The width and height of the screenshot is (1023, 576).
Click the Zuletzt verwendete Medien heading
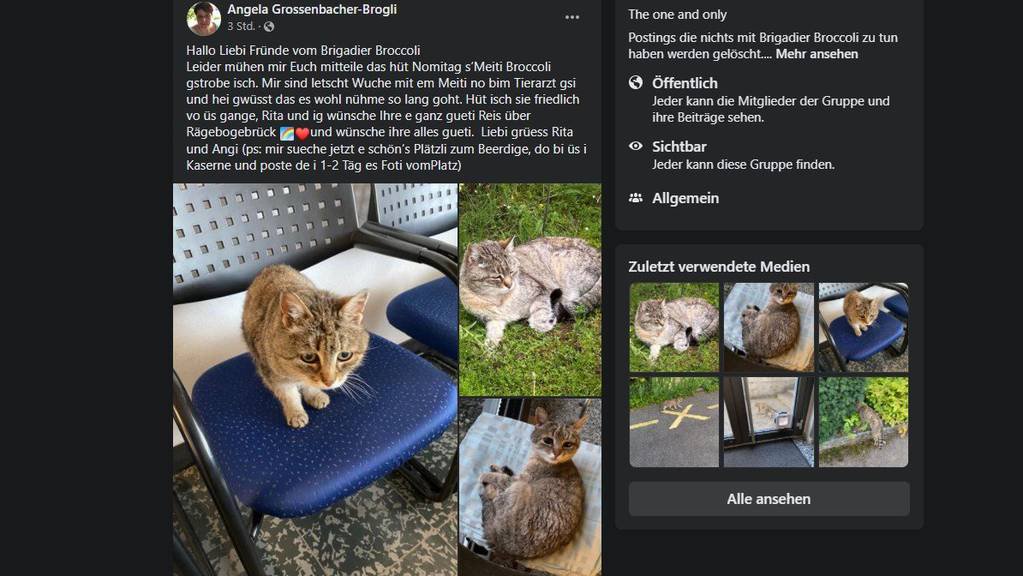point(719,267)
